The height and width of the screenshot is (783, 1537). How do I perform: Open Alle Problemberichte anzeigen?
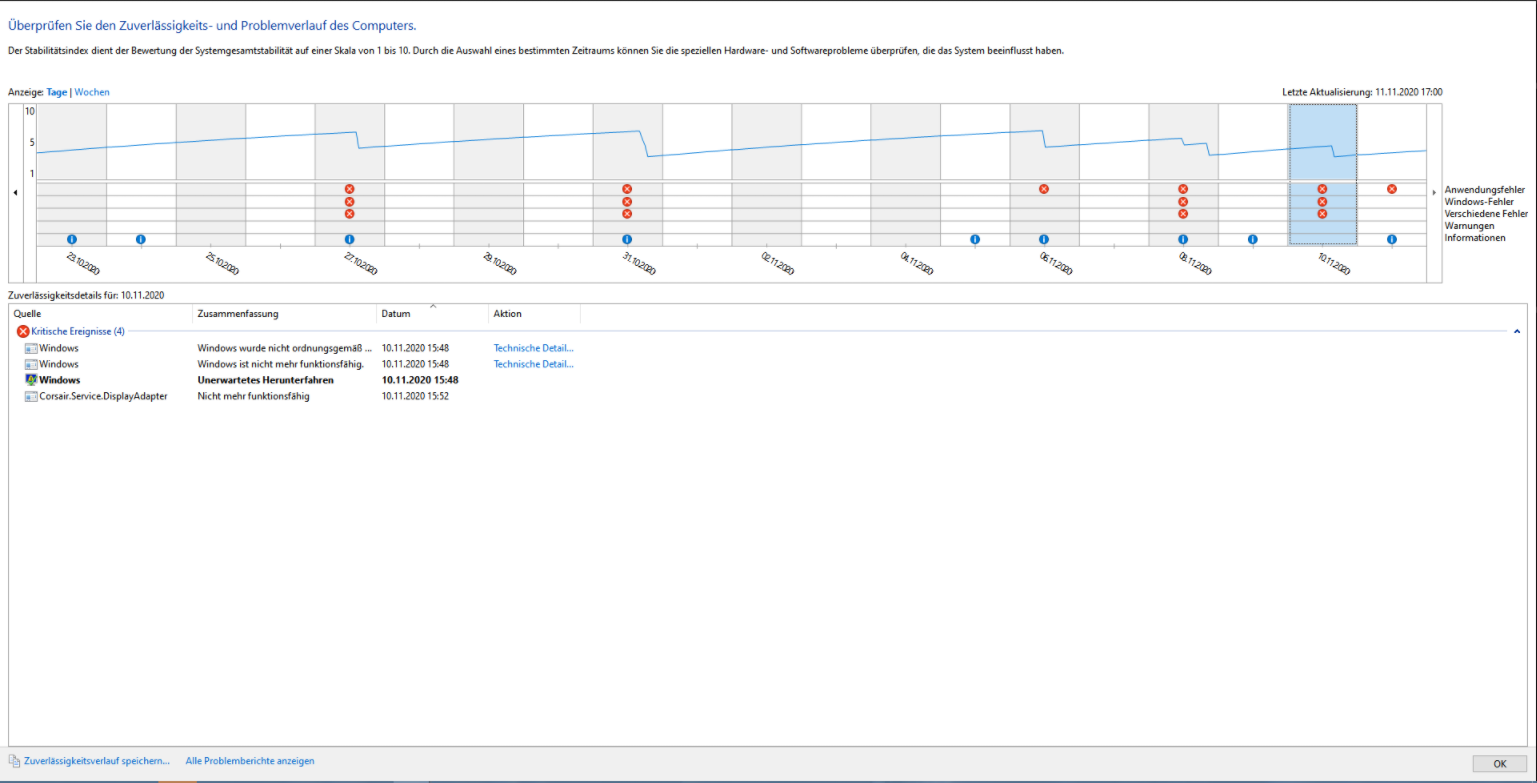coord(250,761)
